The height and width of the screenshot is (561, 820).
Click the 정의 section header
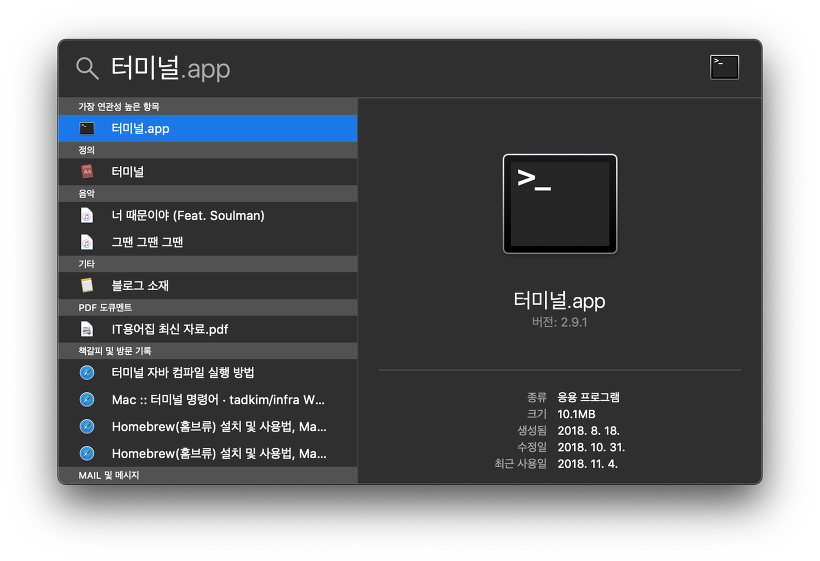(x=208, y=150)
